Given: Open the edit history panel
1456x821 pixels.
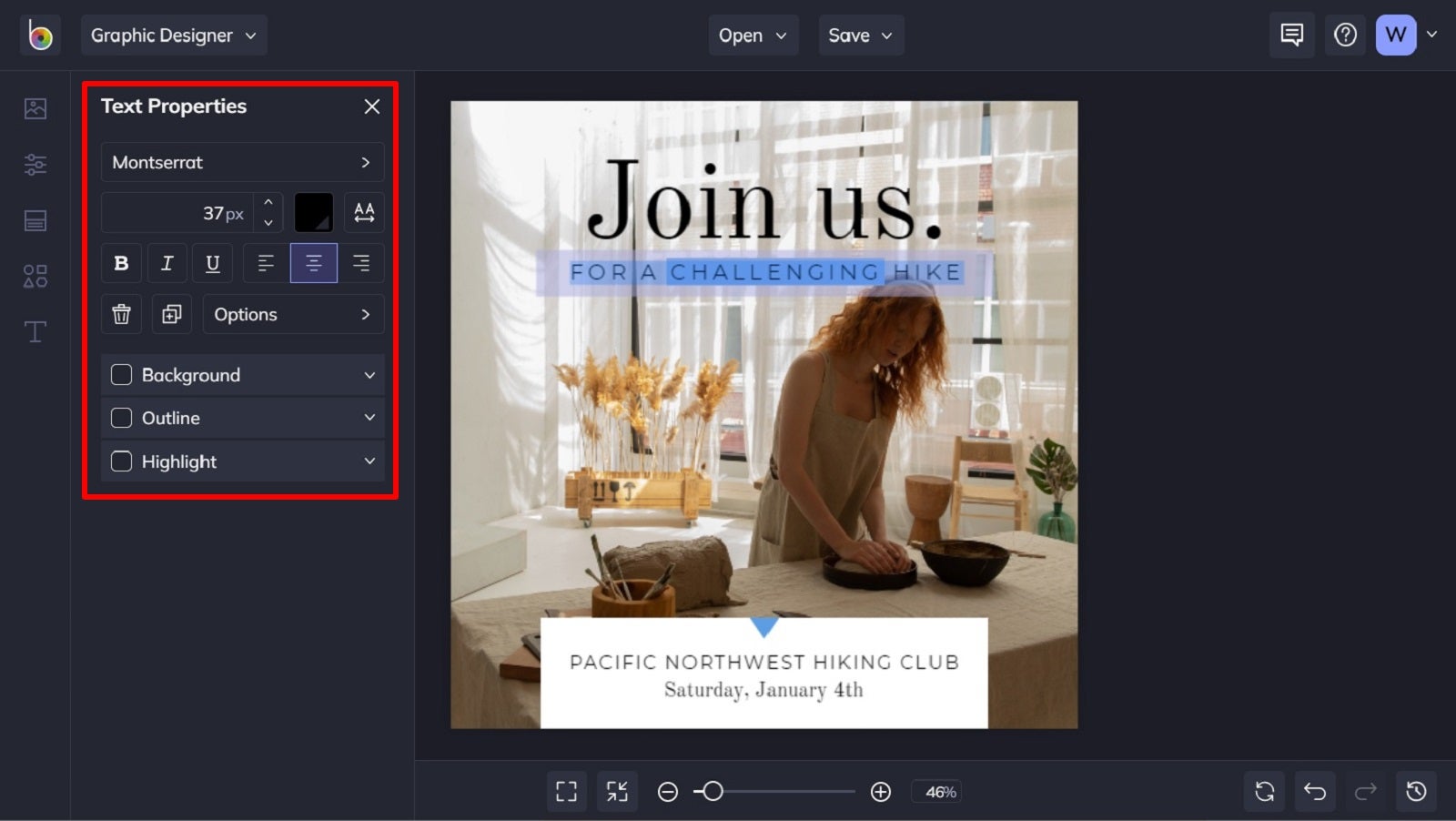Looking at the screenshot, I should coord(1416,791).
